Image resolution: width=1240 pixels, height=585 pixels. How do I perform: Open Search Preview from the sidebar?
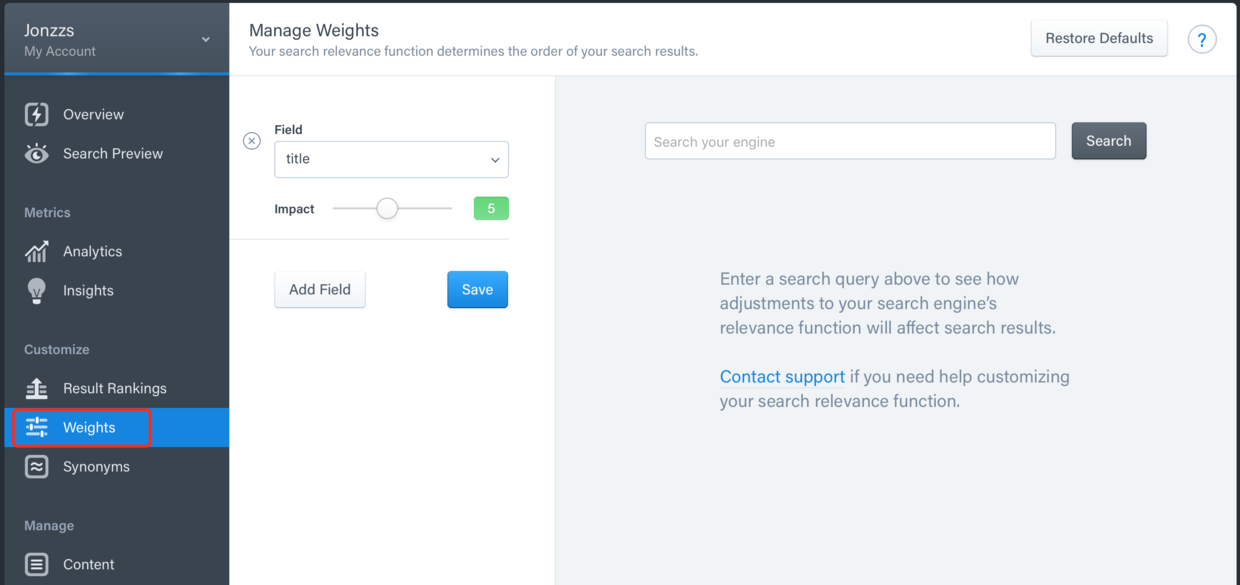coord(112,154)
